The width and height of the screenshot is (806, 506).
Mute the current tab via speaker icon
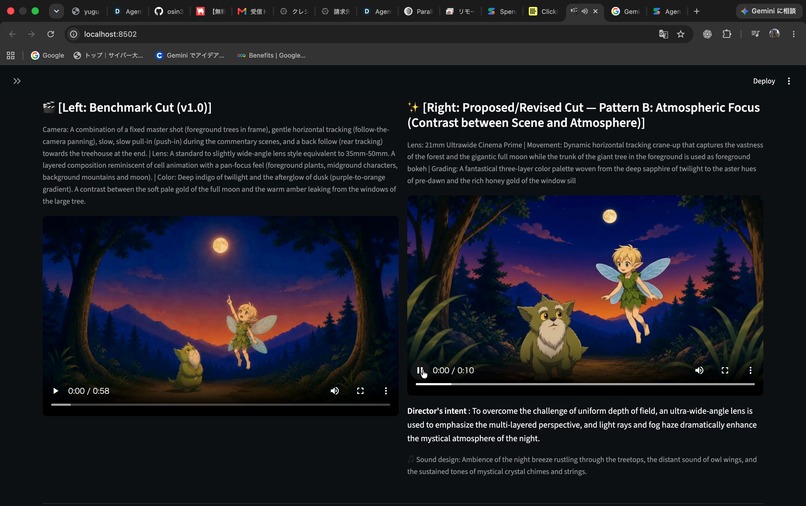tap(584, 11)
